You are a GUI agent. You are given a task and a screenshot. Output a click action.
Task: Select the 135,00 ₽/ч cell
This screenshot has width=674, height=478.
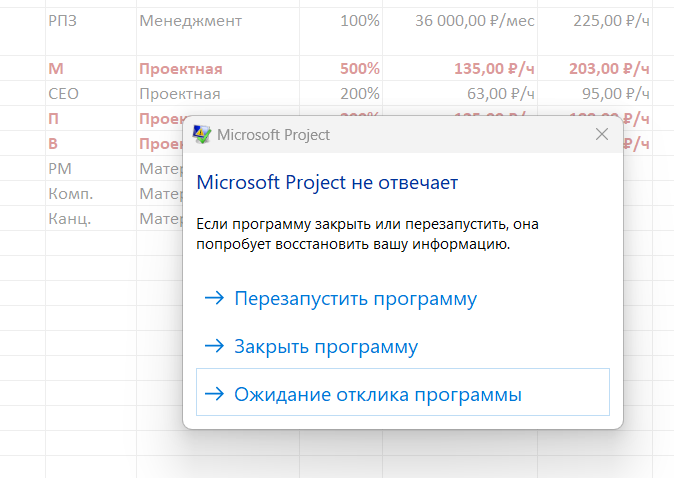pyautogui.click(x=460, y=68)
